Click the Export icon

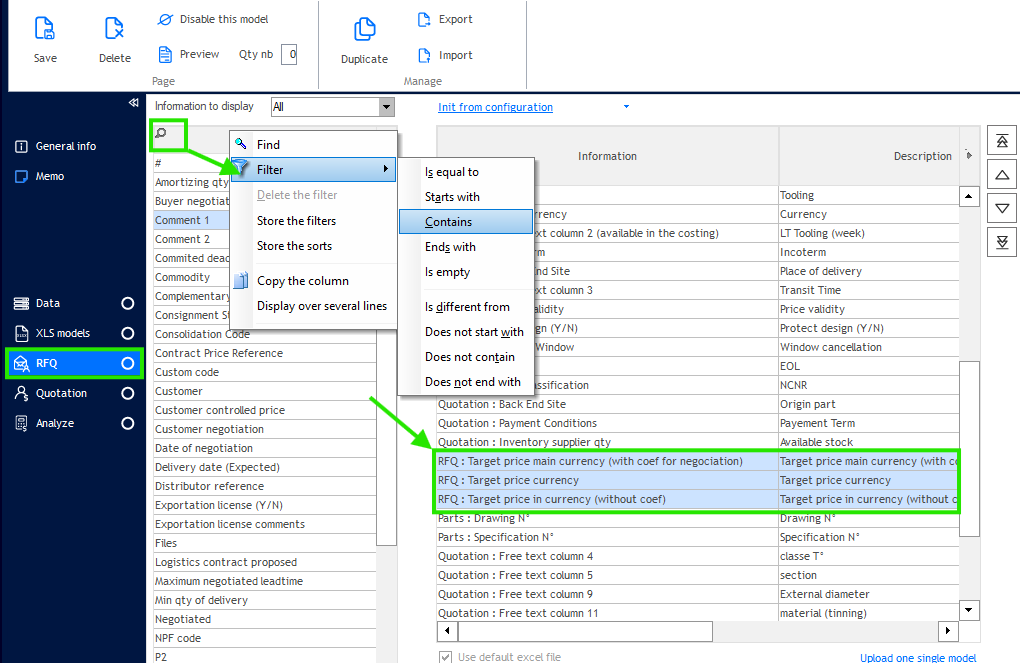(424, 19)
